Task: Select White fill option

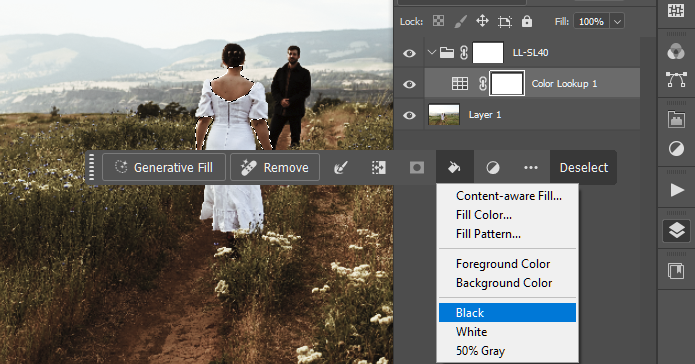Action: [x=508, y=332]
